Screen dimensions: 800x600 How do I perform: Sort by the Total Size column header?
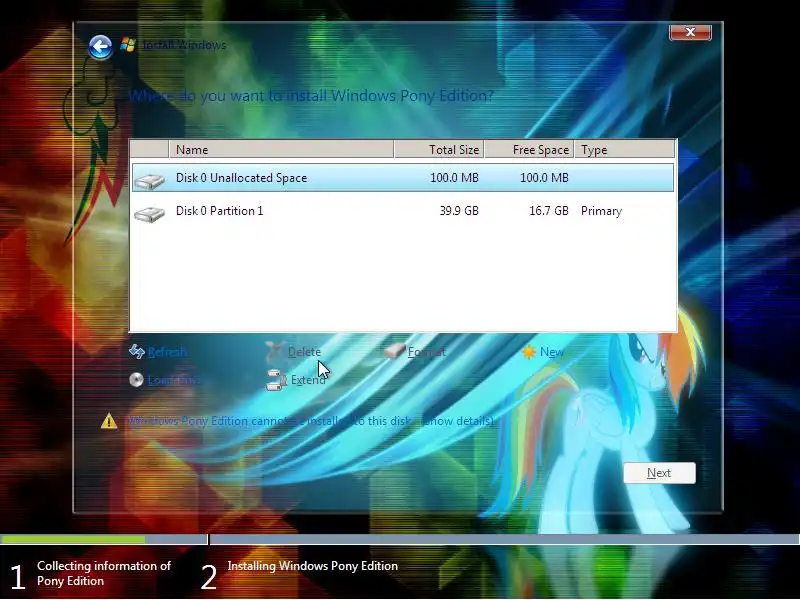pos(439,149)
